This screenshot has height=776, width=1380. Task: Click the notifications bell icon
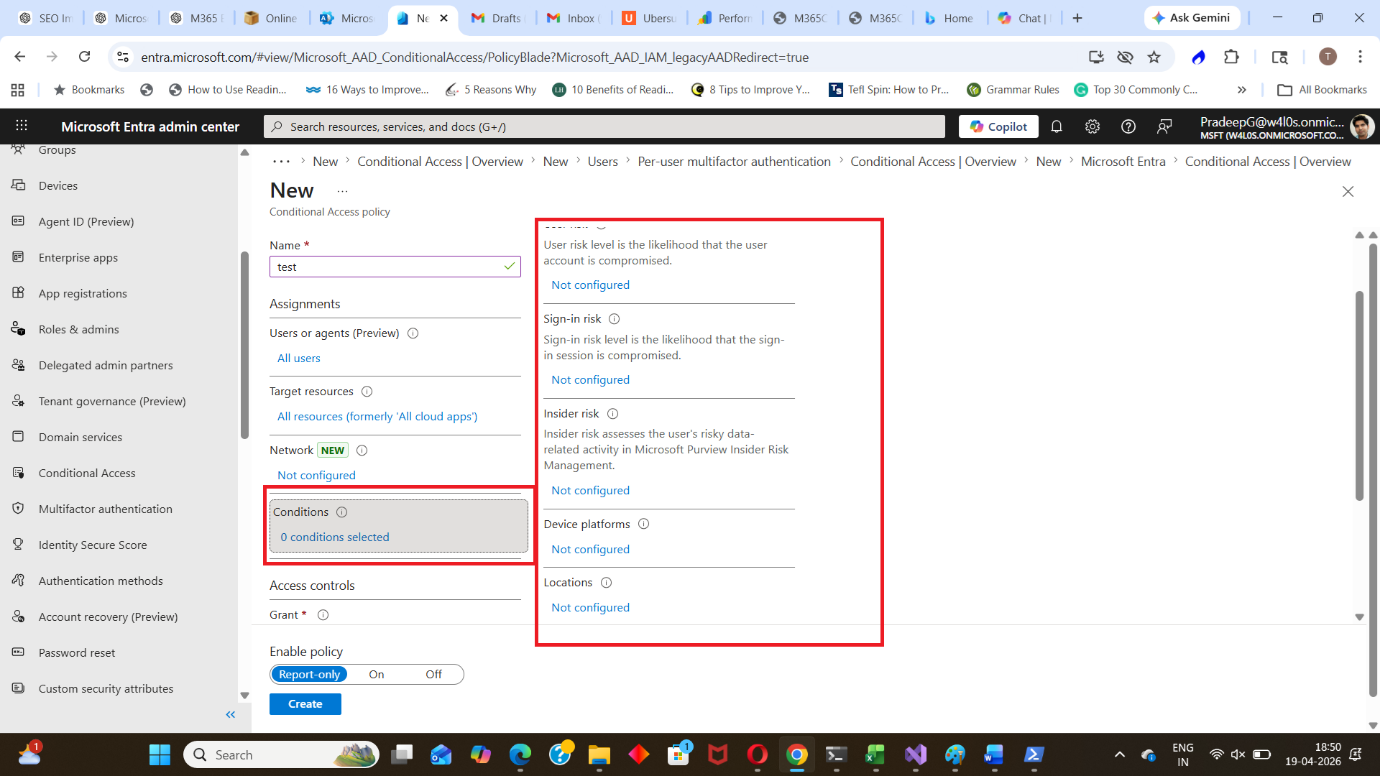(x=1056, y=126)
